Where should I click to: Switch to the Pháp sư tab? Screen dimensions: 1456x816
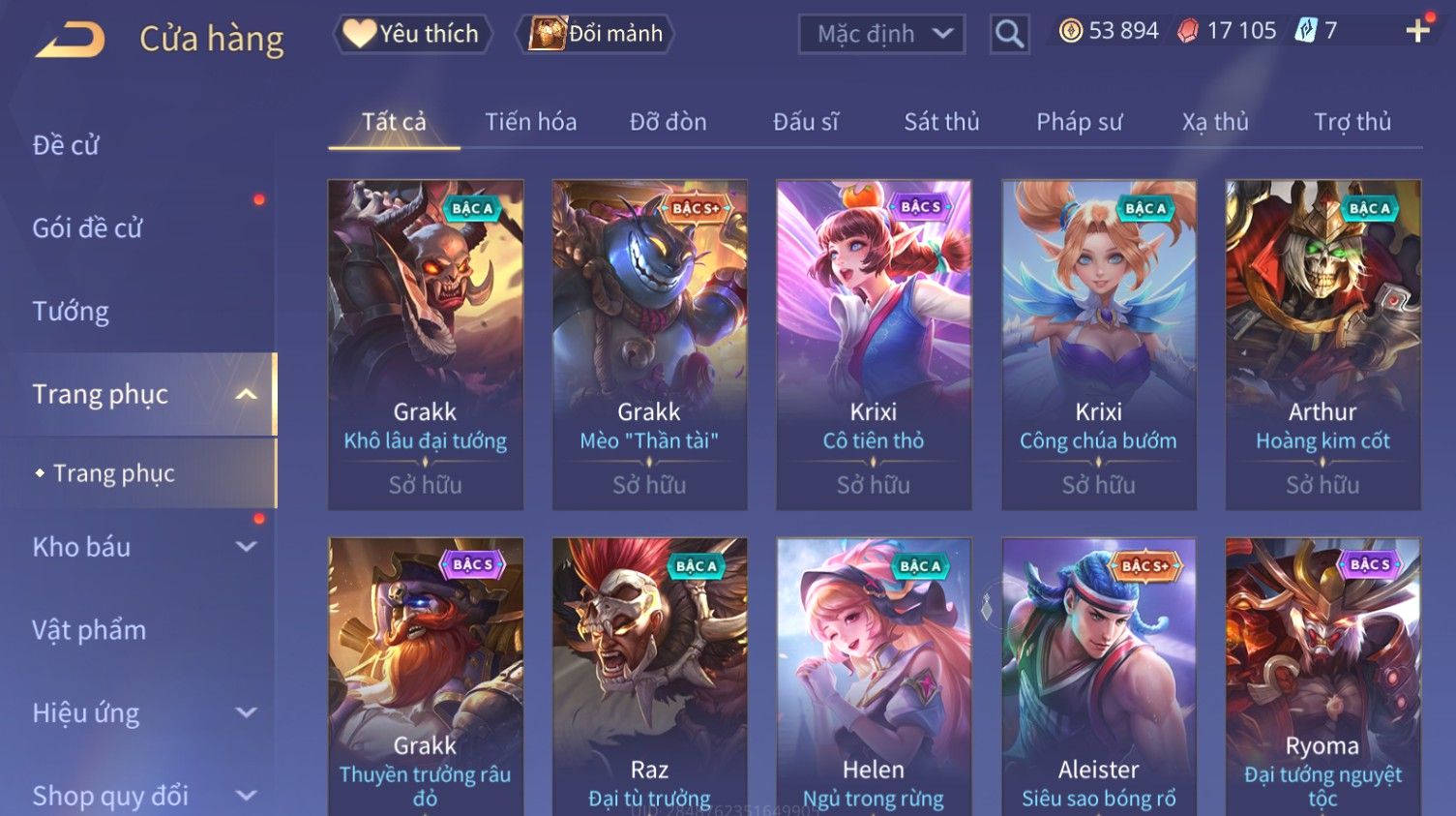click(x=1079, y=122)
